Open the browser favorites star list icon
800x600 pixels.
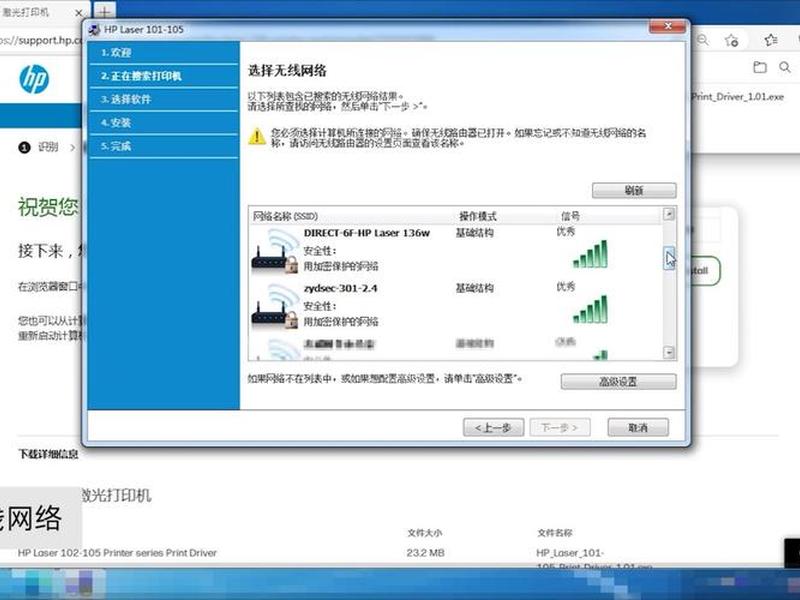point(770,40)
